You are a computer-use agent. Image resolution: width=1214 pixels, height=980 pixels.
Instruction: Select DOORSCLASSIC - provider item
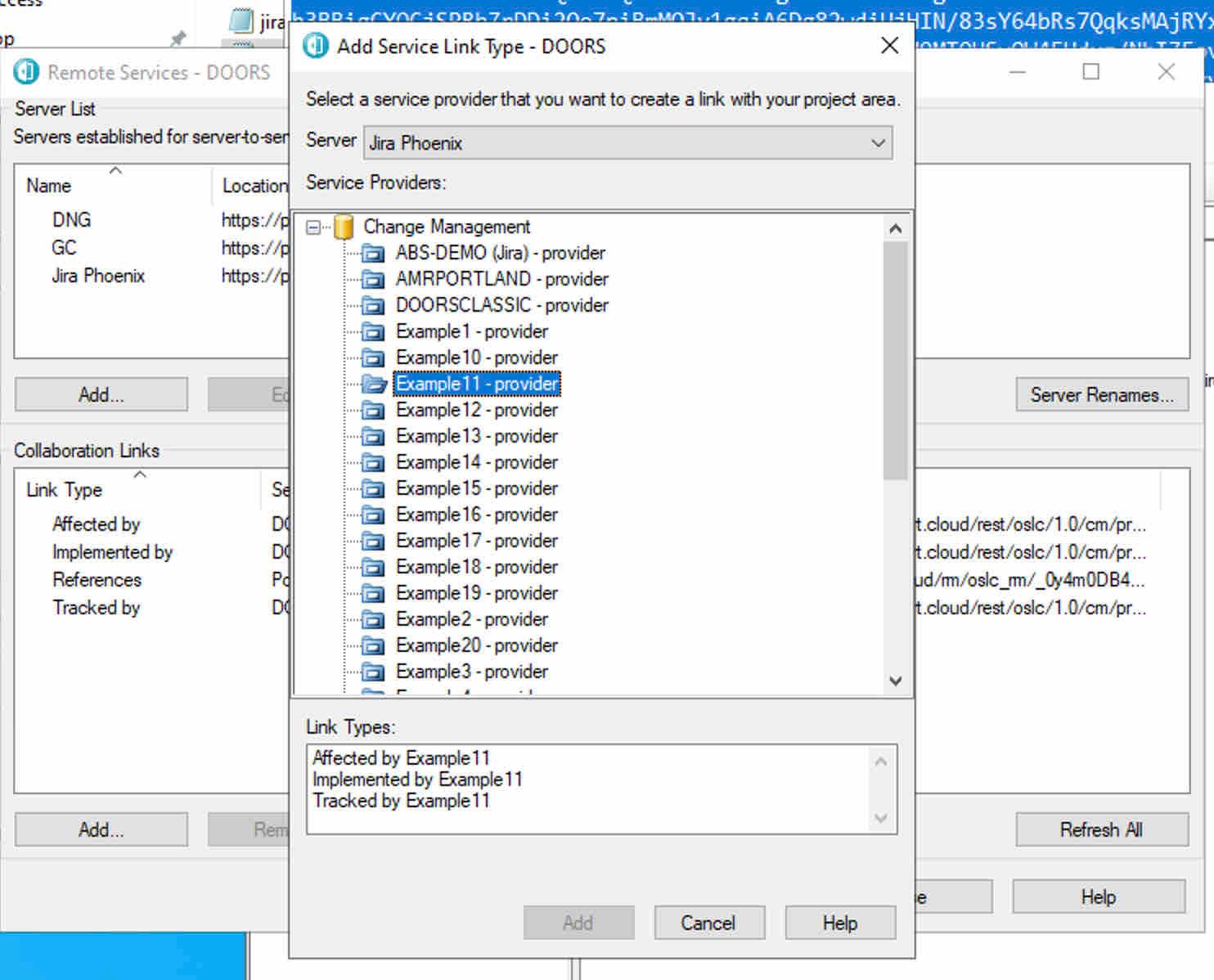(502, 305)
